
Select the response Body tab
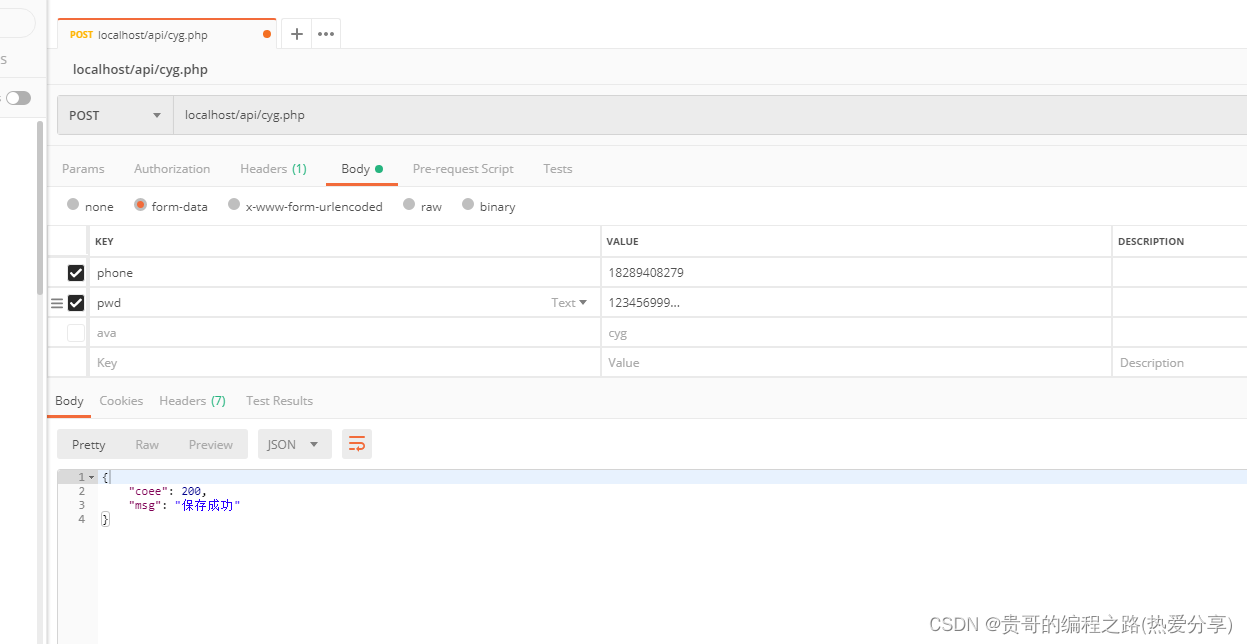pyautogui.click(x=69, y=401)
